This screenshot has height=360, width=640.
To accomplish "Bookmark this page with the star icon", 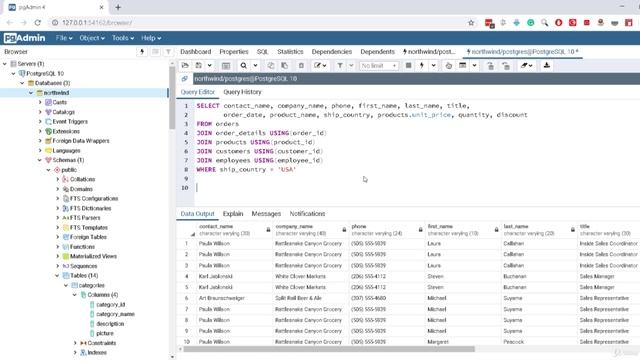I will (471, 23).
